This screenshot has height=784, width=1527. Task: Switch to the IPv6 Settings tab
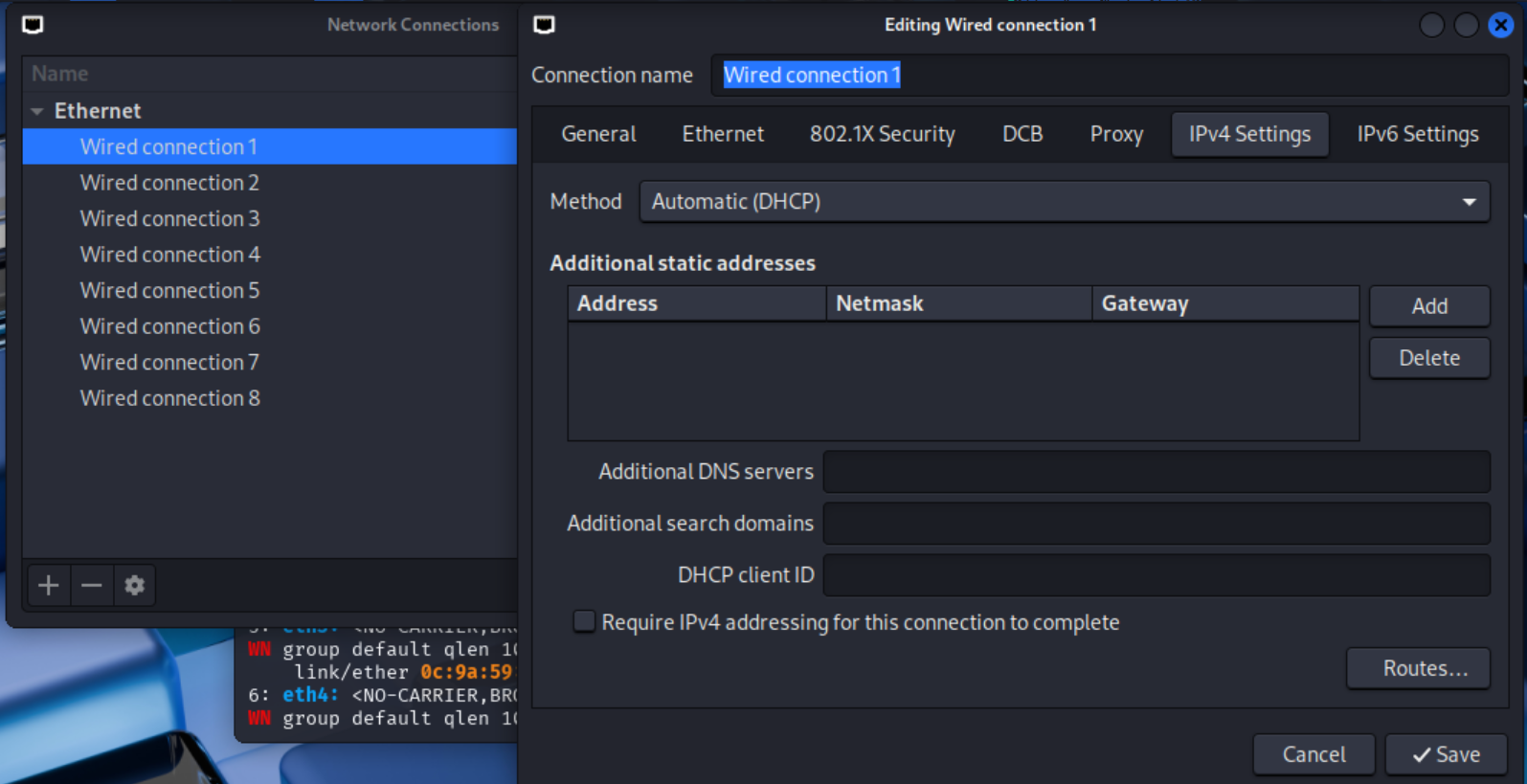tap(1418, 134)
